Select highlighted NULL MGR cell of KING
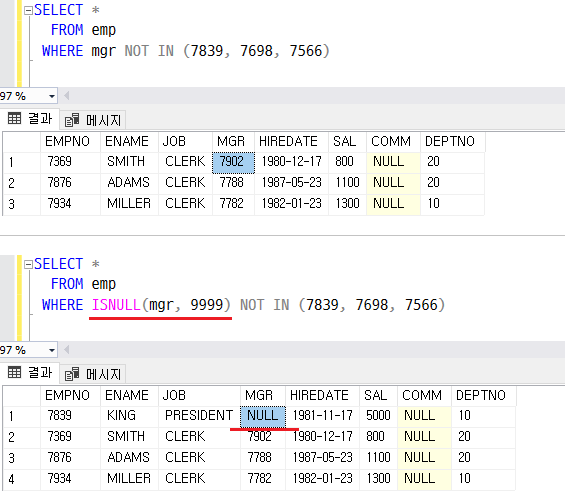 click(x=263, y=417)
